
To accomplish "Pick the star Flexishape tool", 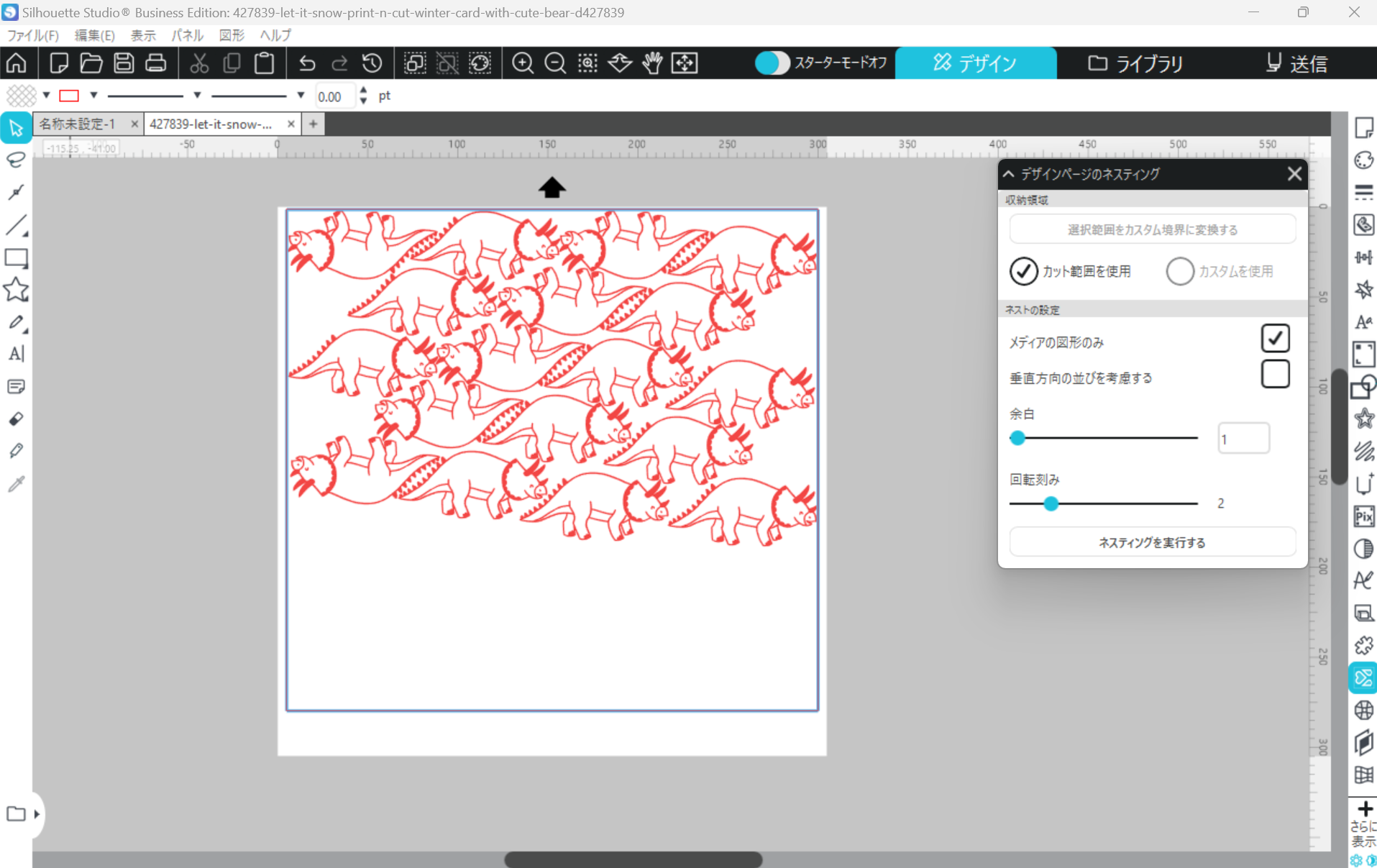I will point(16,290).
